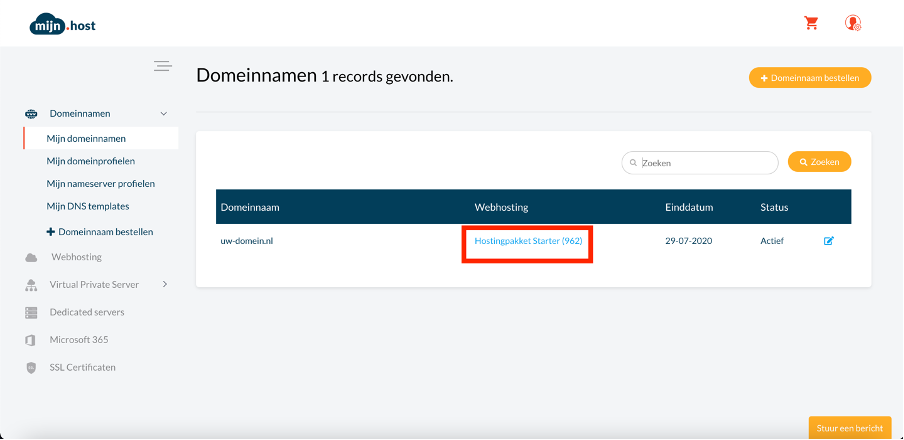Open the Hostingpakket Starter (962) link

(x=528, y=241)
